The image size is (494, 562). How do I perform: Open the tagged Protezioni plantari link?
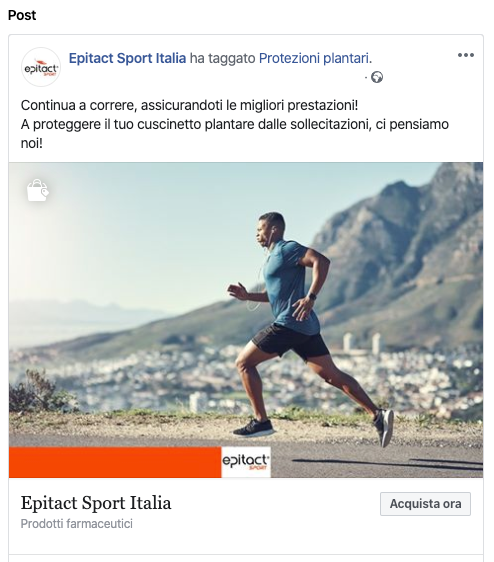click(315, 58)
